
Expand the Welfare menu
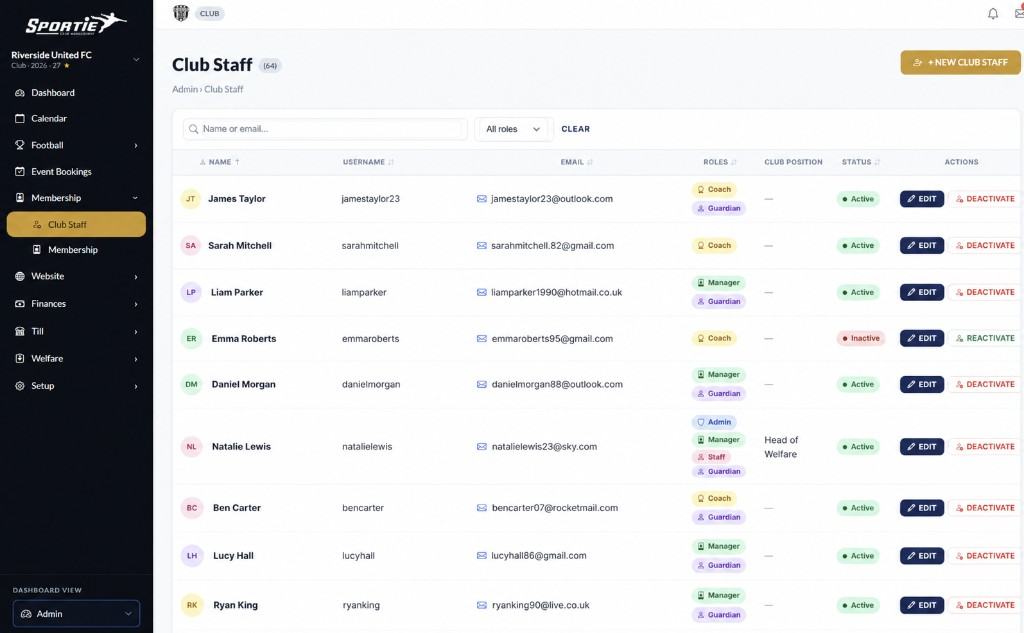[x=136, y=359]
